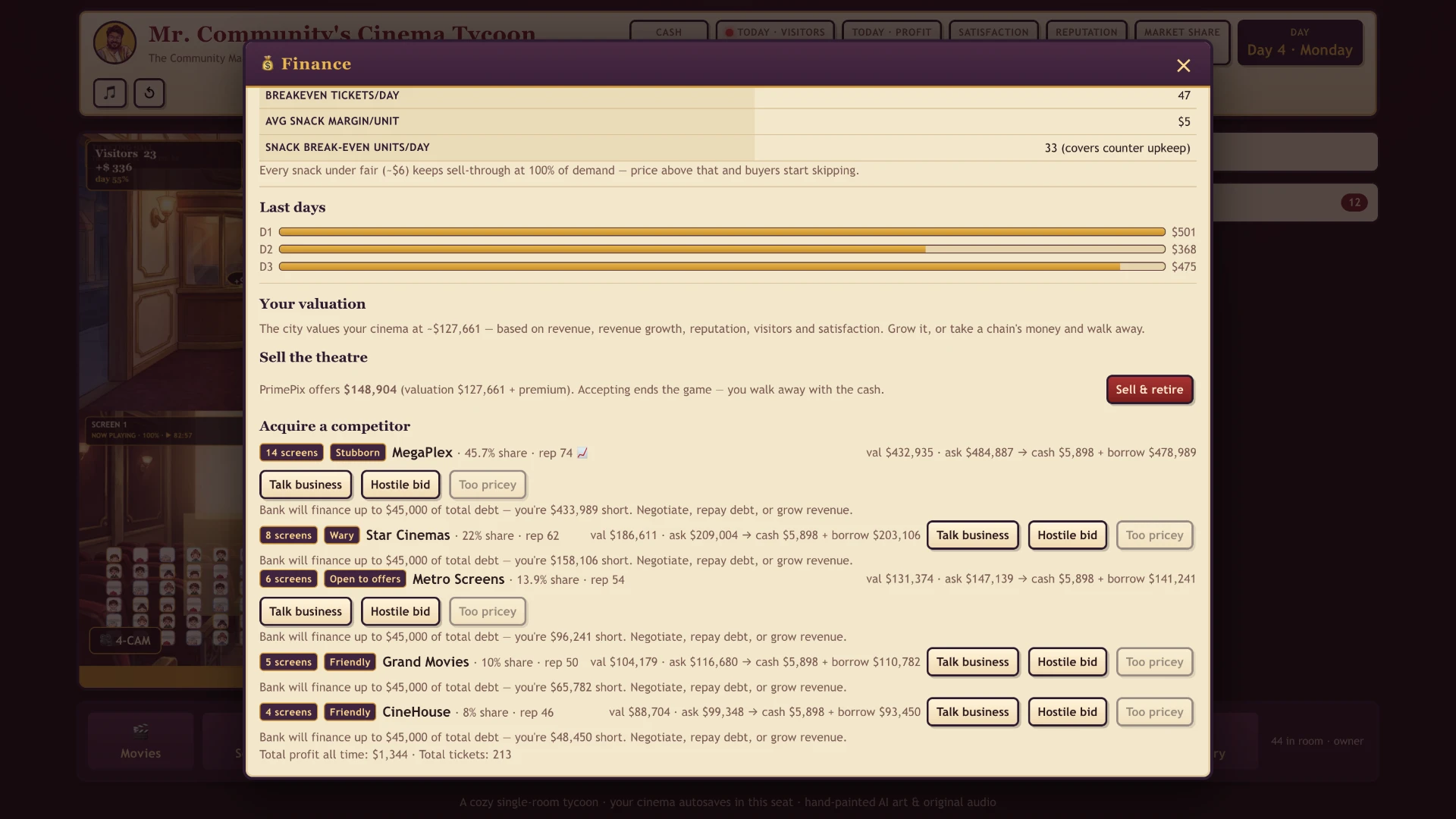Make a Hostile bid on CineHouse
This screenshot has height=819, width=1456.
click(x=1068, y=712)
